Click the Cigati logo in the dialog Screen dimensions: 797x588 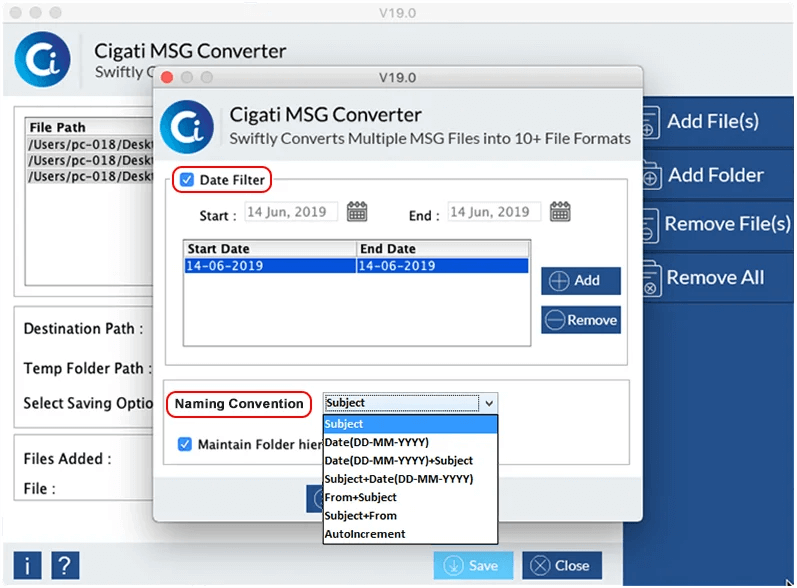187,127
